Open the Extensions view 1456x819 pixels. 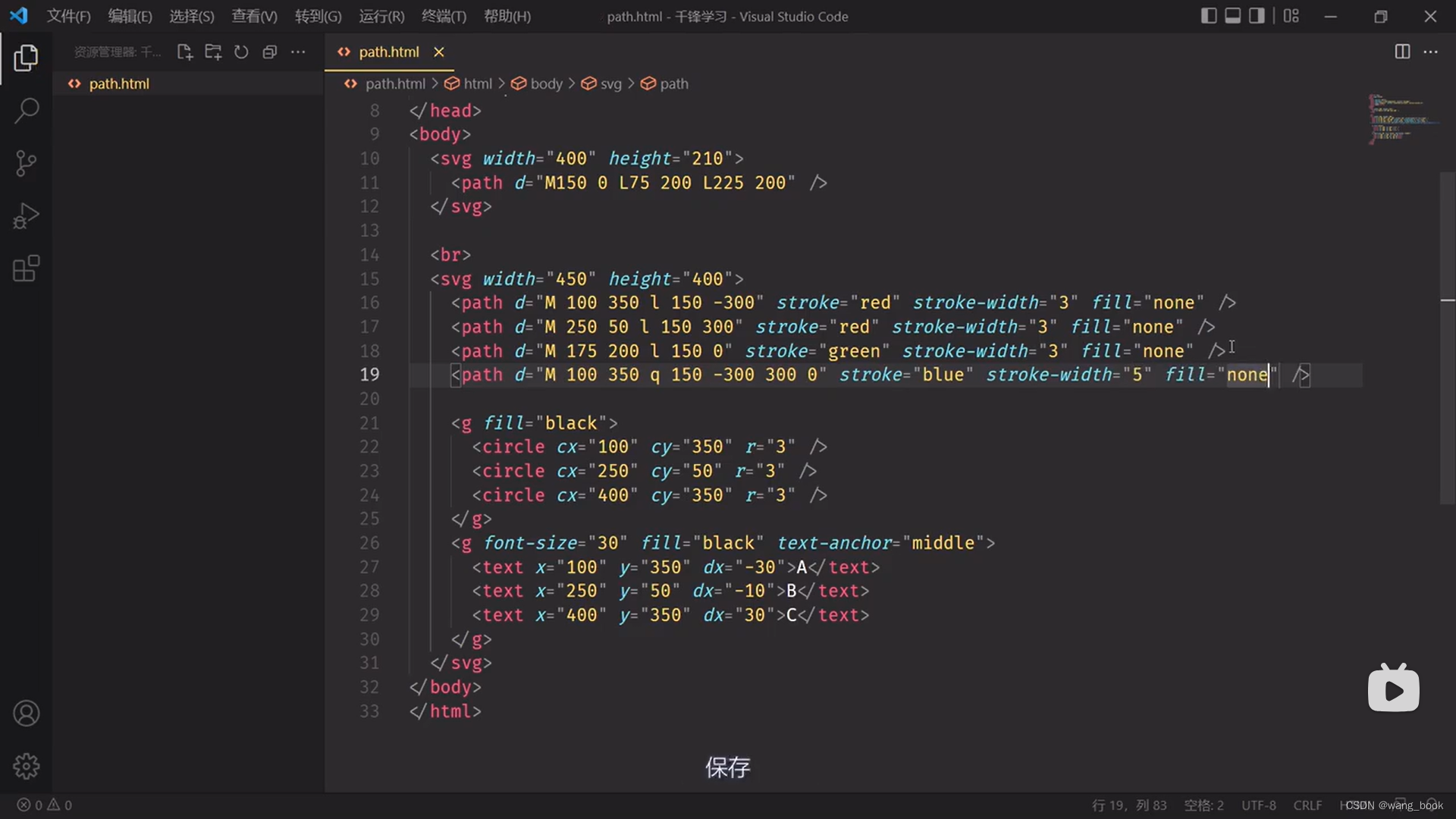pos(26,268)
